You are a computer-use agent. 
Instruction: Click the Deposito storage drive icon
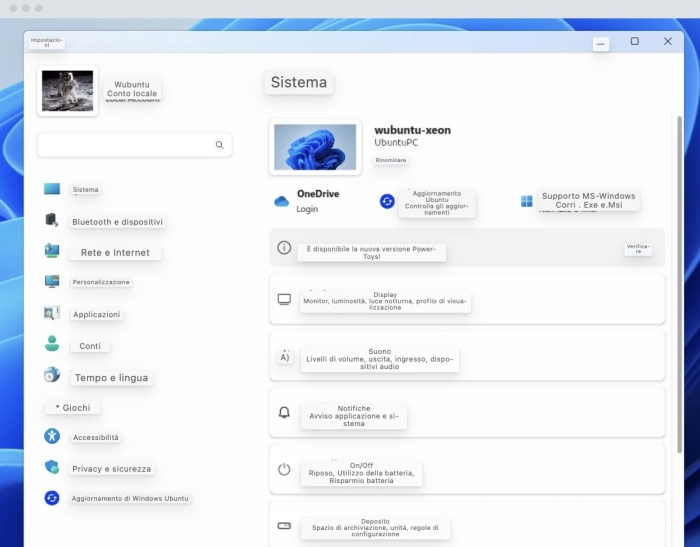pyautogui.click(x=284, y=526)
